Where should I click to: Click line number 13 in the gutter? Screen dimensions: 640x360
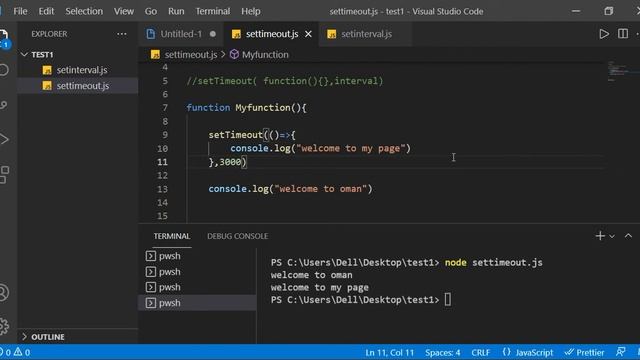[x=162, y=189]
